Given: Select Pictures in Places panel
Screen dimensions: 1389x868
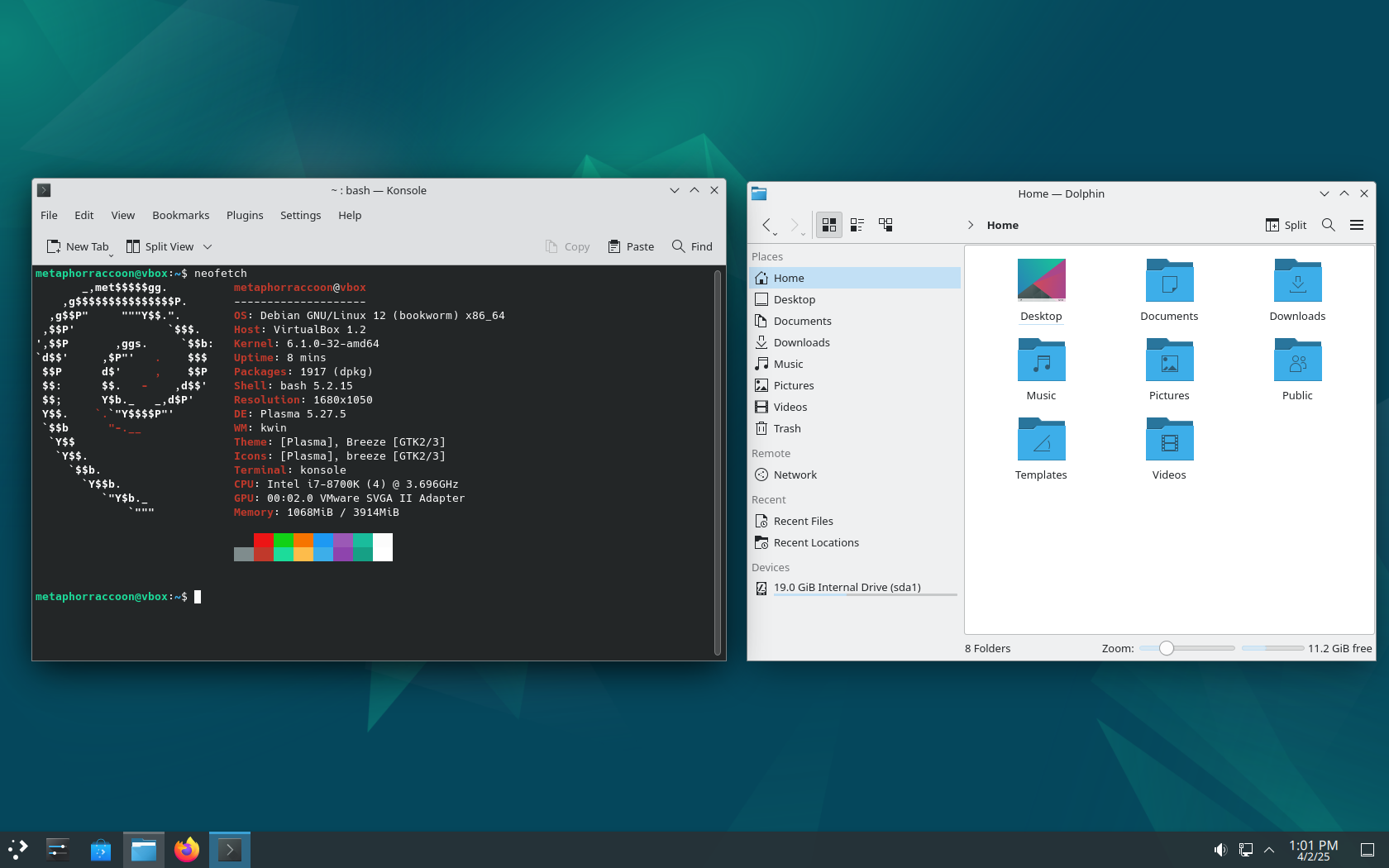Looking at the screenshot, I should click(x=855, y=385).
